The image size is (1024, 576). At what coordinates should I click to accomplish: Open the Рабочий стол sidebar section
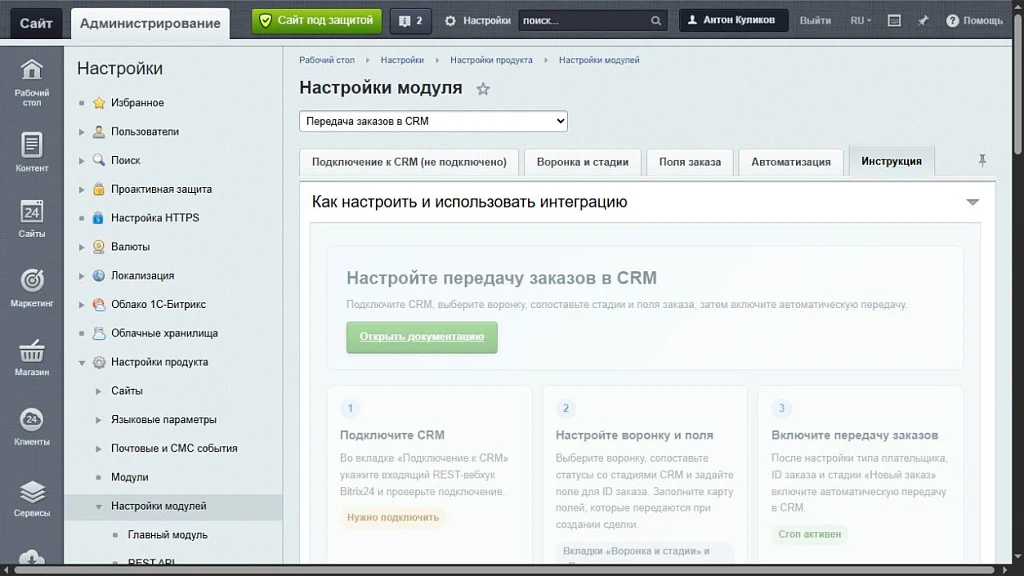click(31, 82)
